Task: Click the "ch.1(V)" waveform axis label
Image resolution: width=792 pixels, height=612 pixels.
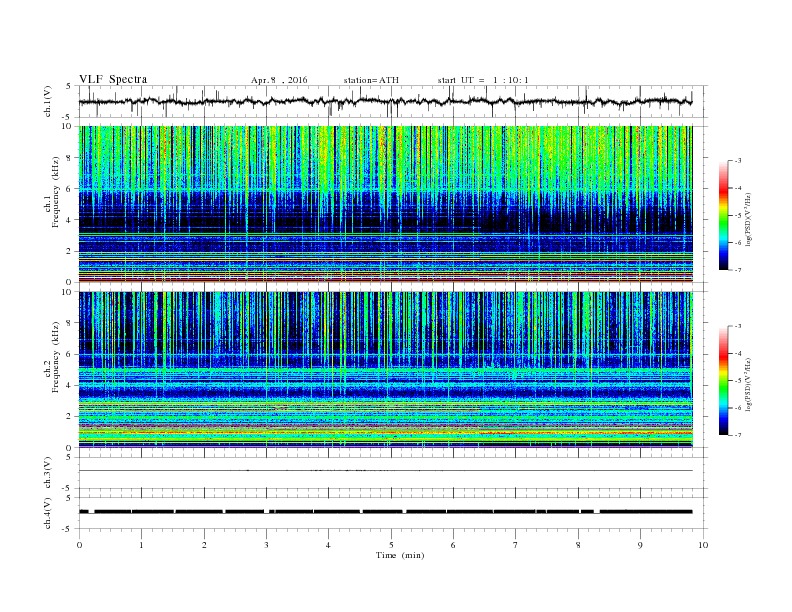Action: [x=48, y=101]
